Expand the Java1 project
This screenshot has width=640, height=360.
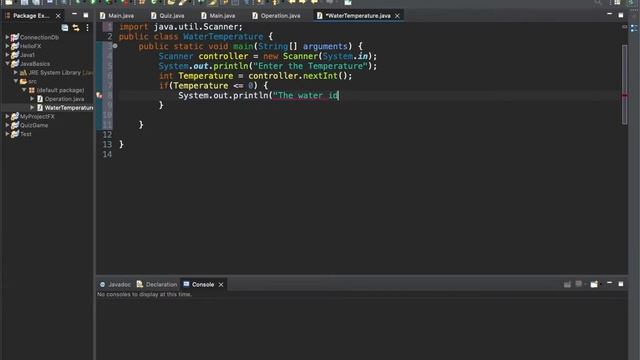pyautogui.click(x=7, y=55)
